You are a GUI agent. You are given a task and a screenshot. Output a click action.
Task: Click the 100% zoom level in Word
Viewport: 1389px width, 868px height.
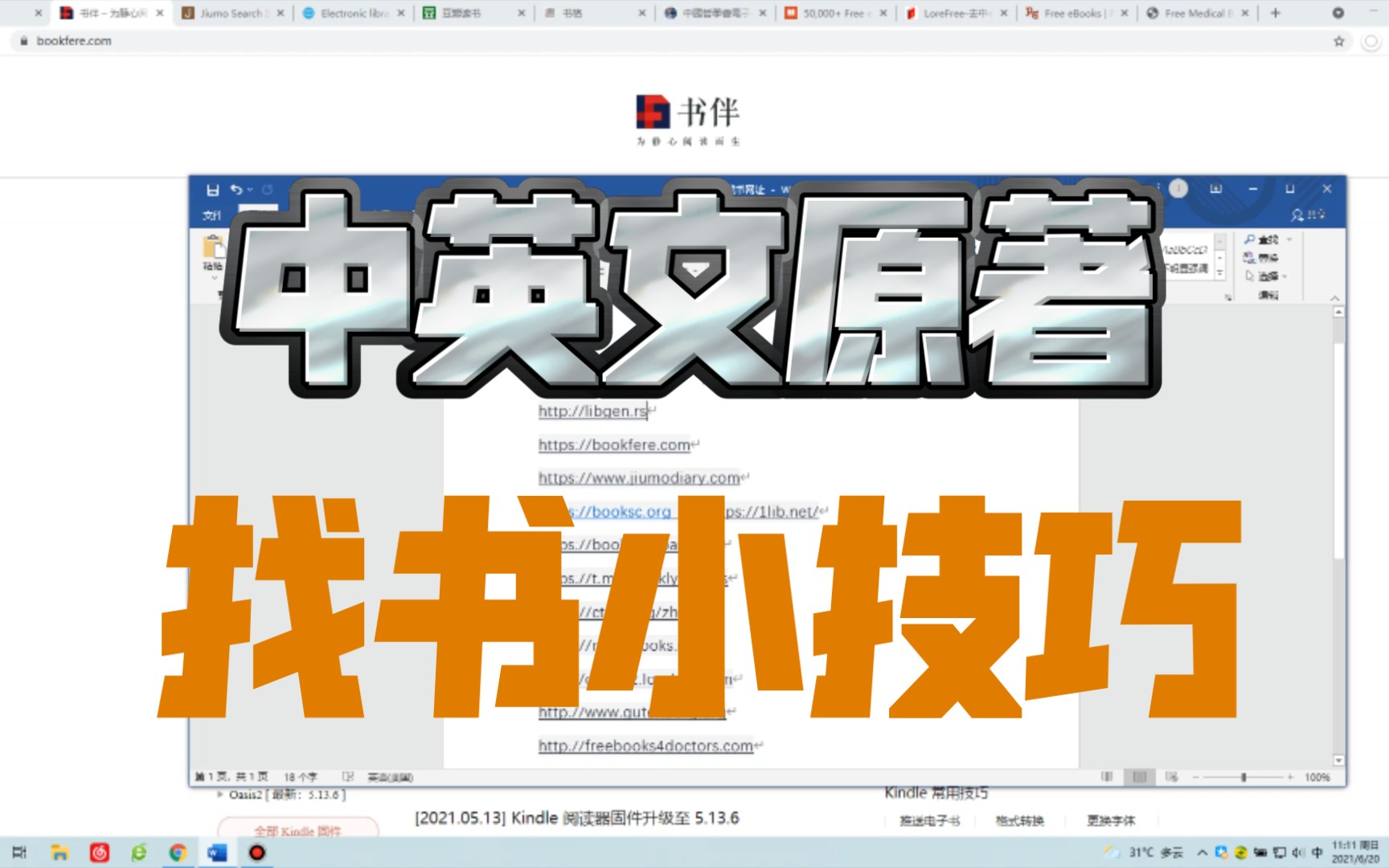point(1317,777)
